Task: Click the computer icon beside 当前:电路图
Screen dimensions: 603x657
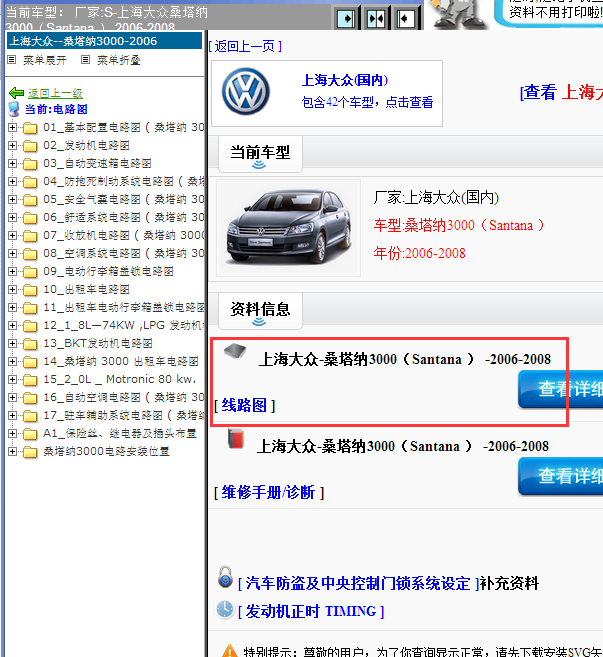Action: click(x=14, y=109)
